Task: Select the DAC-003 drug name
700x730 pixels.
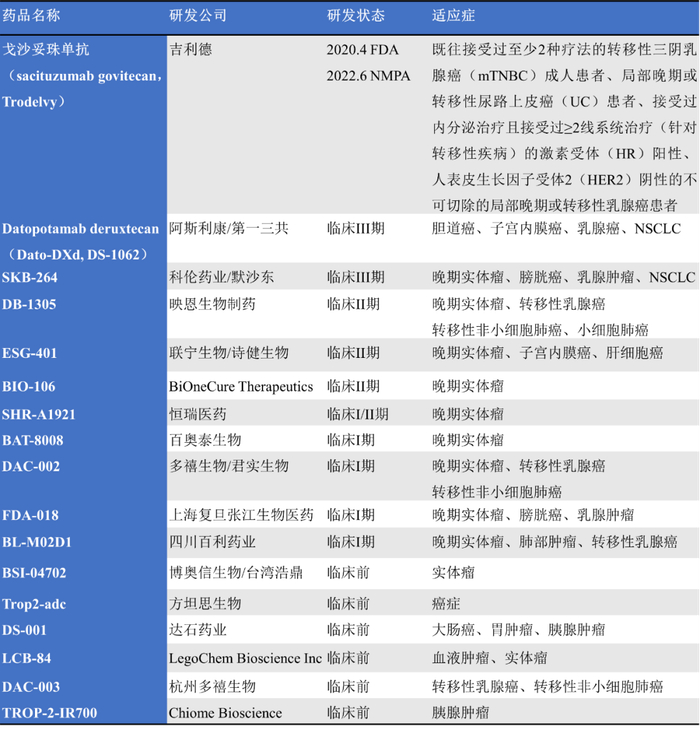Action: pyautogui.click(x=31, y=687)
